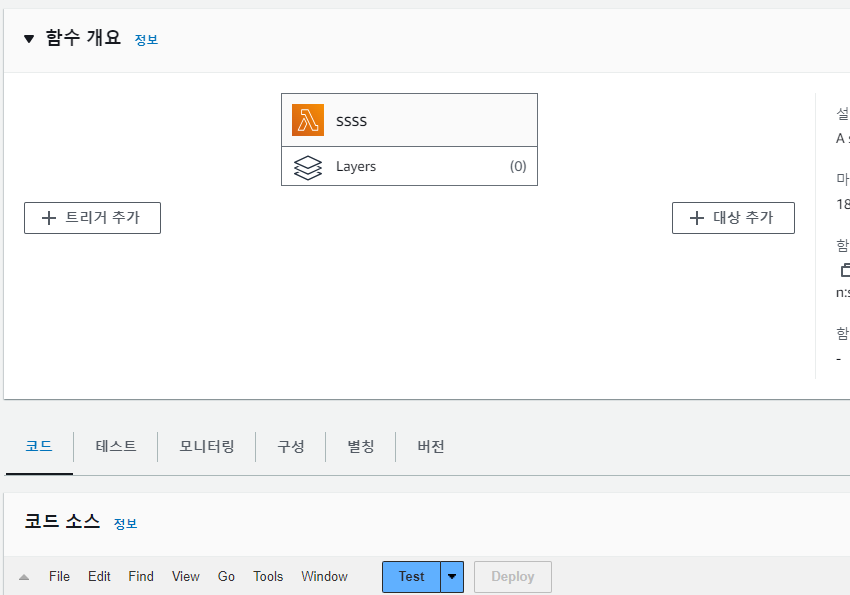
Task: Click the blue Test button
Action: point(411,577)
